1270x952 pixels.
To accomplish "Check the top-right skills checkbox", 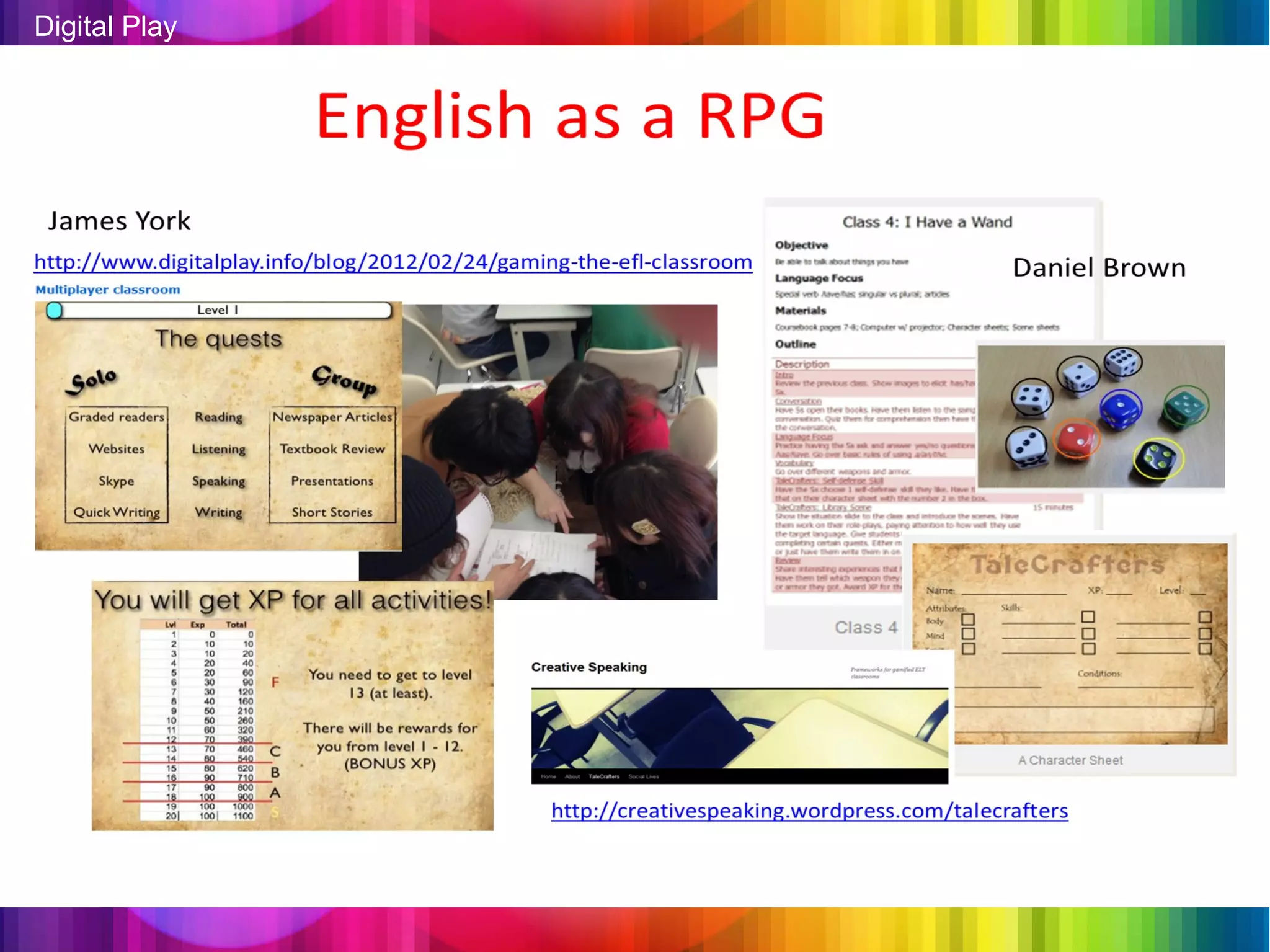I will click(x=1205, y=617).
